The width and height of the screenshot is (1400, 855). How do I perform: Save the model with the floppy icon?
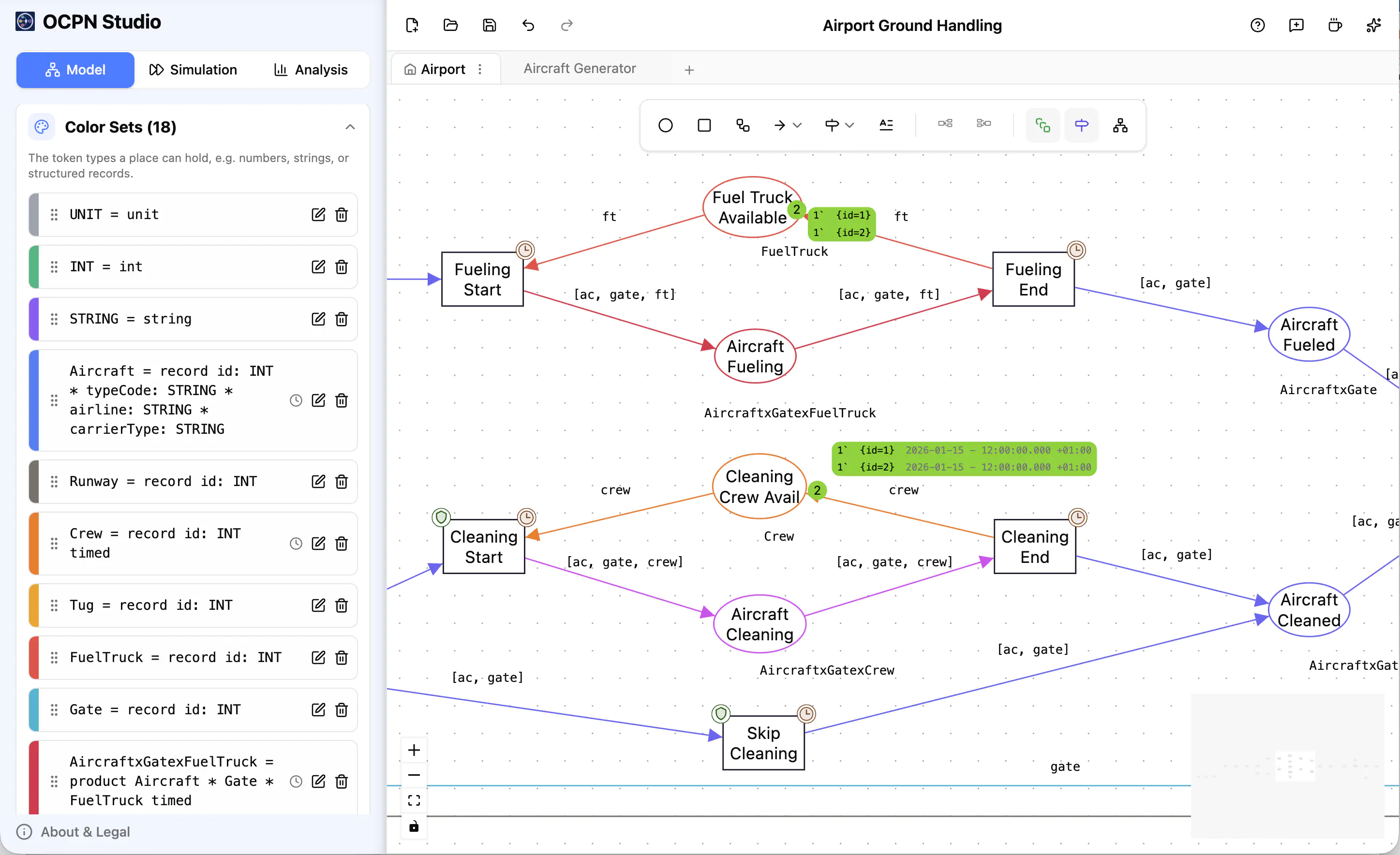click(489, 26)
